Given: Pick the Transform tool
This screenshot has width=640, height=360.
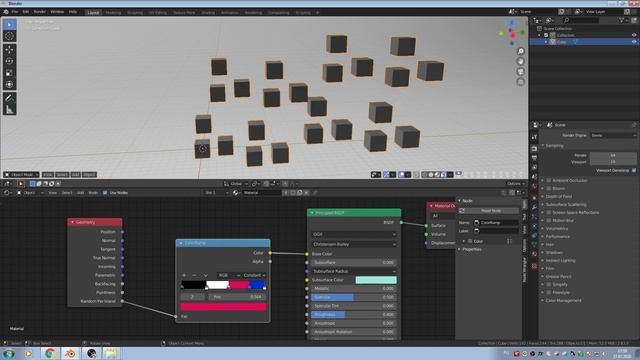Looking at the screenshot, I should coord(9,84).
